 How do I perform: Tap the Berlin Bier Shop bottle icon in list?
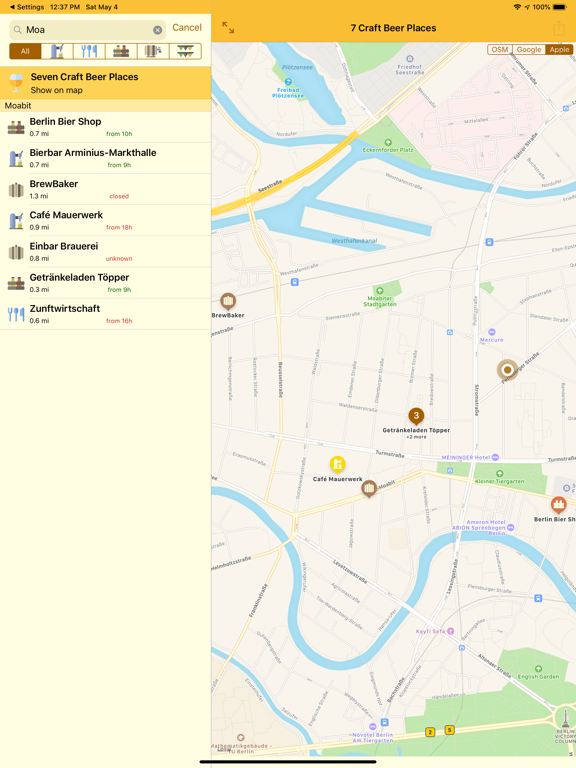(16, 127)
